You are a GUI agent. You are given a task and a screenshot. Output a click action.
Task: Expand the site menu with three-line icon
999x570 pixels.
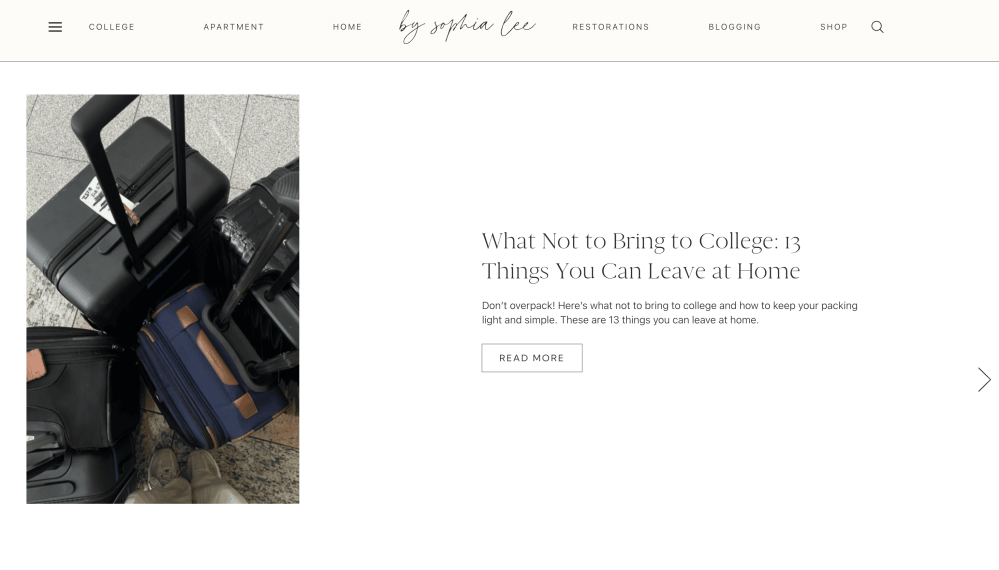coord(55,27)
